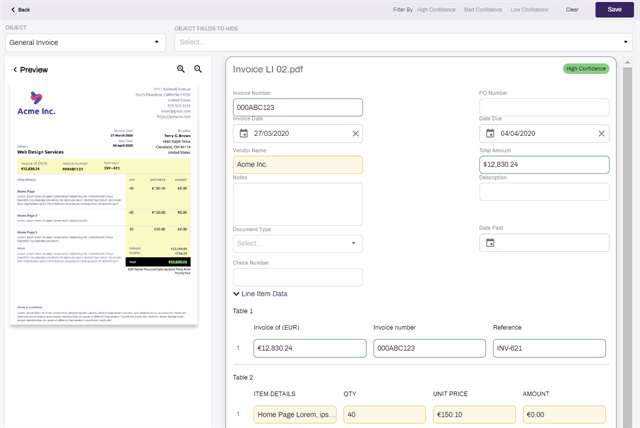Click the ITEM DETAILS column header
Image resolution: width=640 pixels, height=428 pixels.
(x=274, y=394)
